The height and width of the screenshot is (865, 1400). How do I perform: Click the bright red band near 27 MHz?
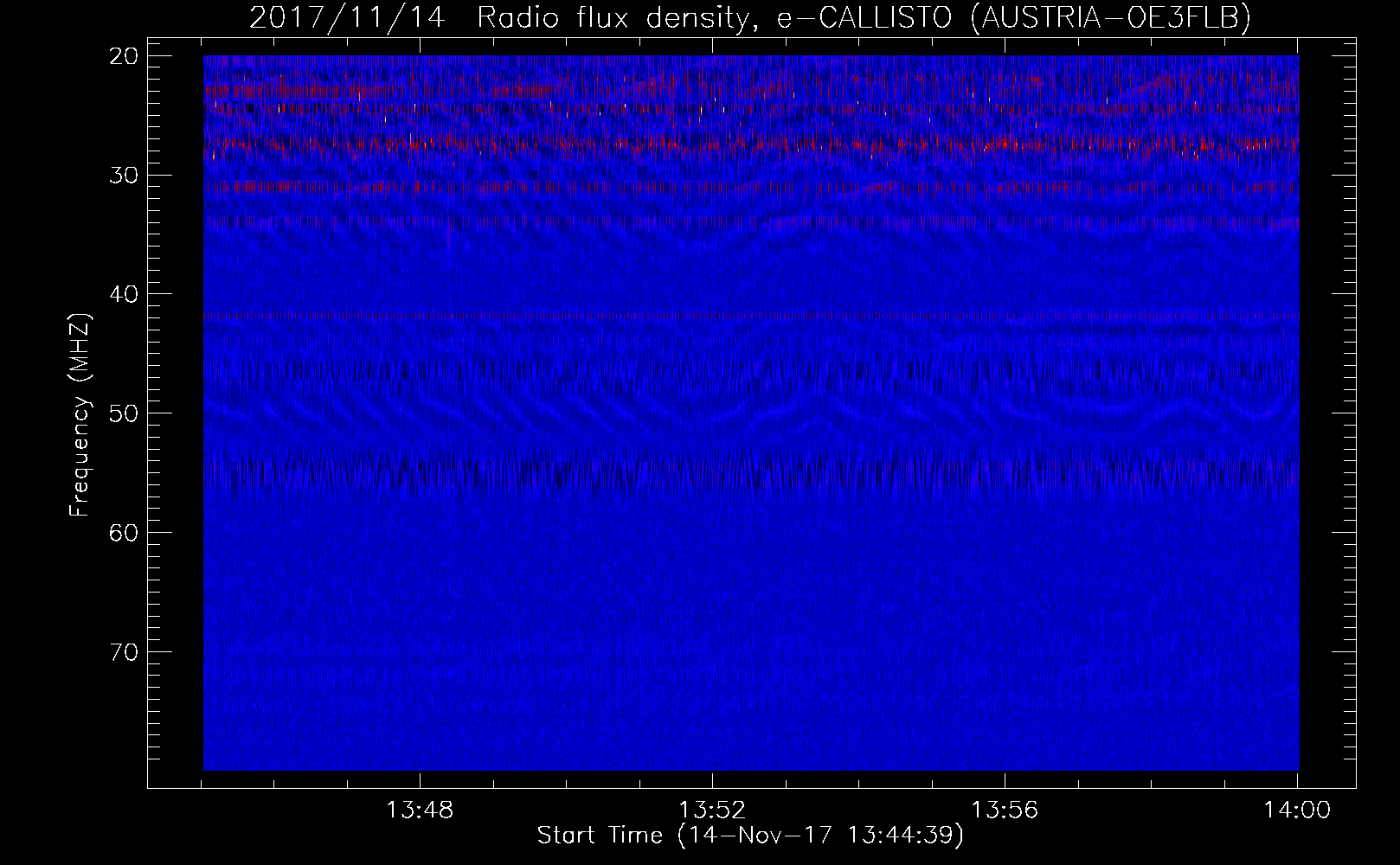point(751,144)
